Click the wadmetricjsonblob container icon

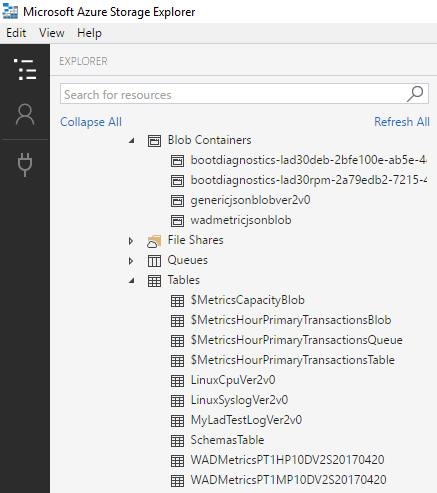pyautogui.click(x=177, y=221)
